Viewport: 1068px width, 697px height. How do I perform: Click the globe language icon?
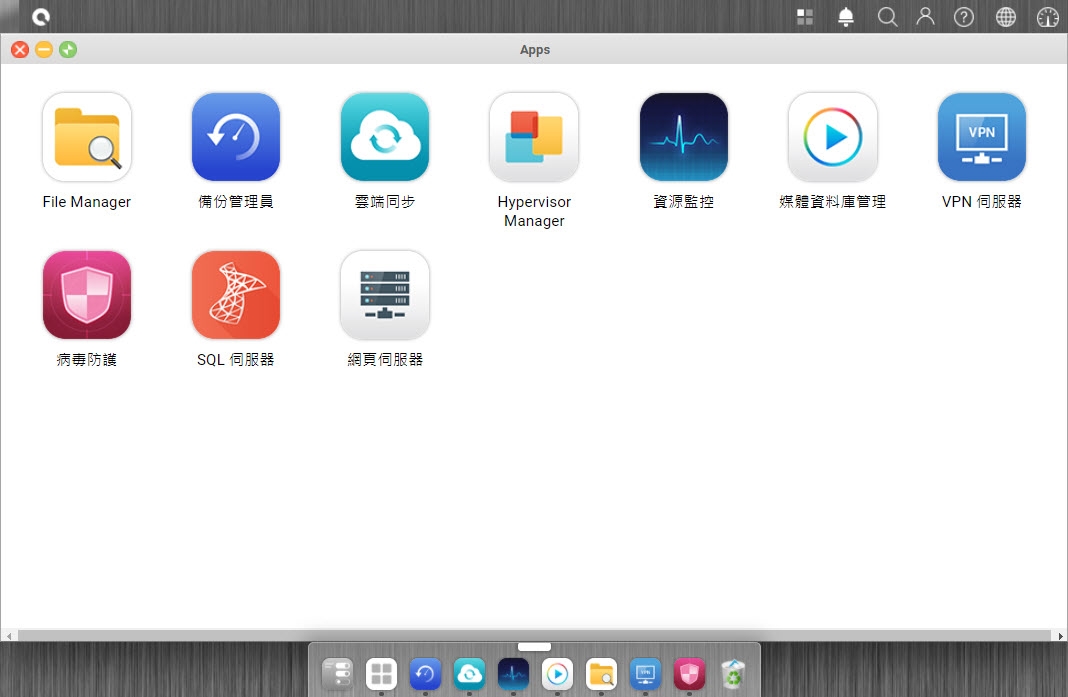(1005, 17)
